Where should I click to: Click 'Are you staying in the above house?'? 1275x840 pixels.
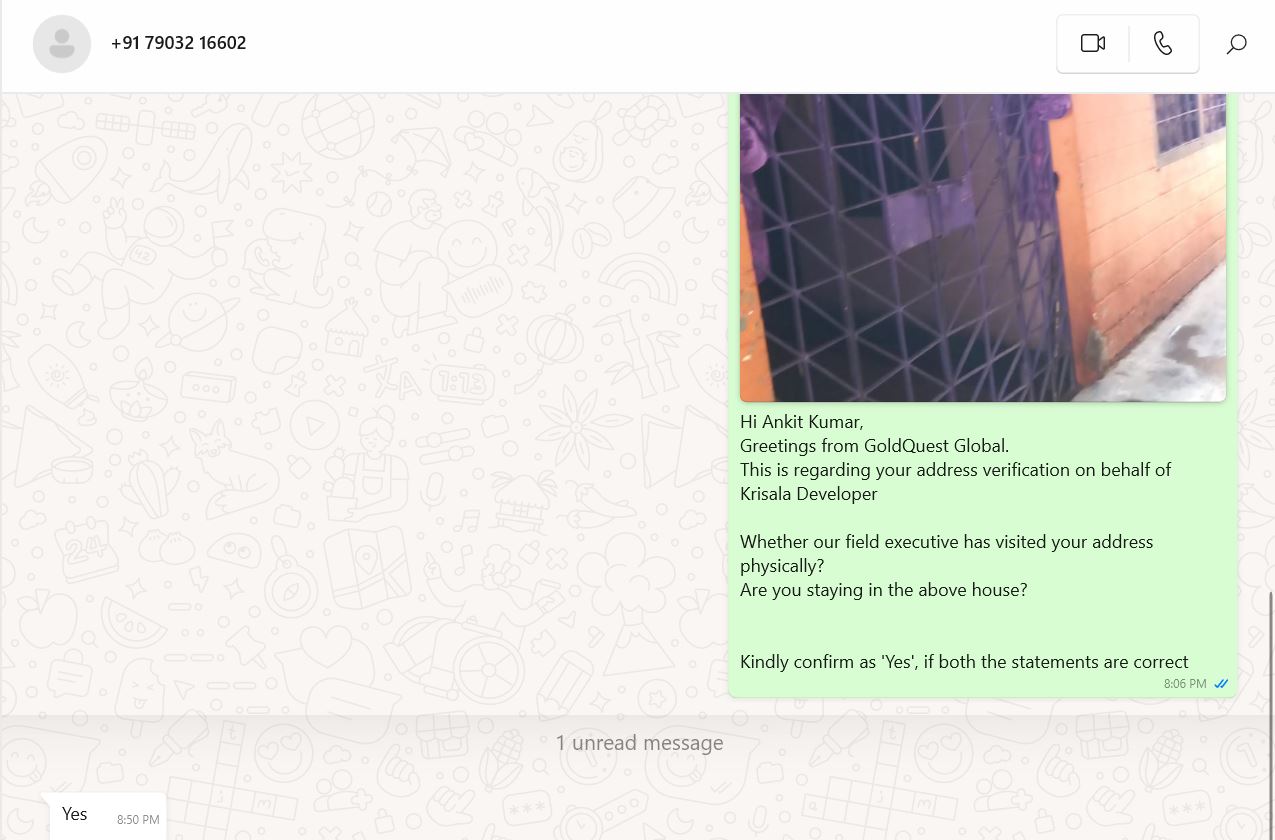click(x=883, y=590)
